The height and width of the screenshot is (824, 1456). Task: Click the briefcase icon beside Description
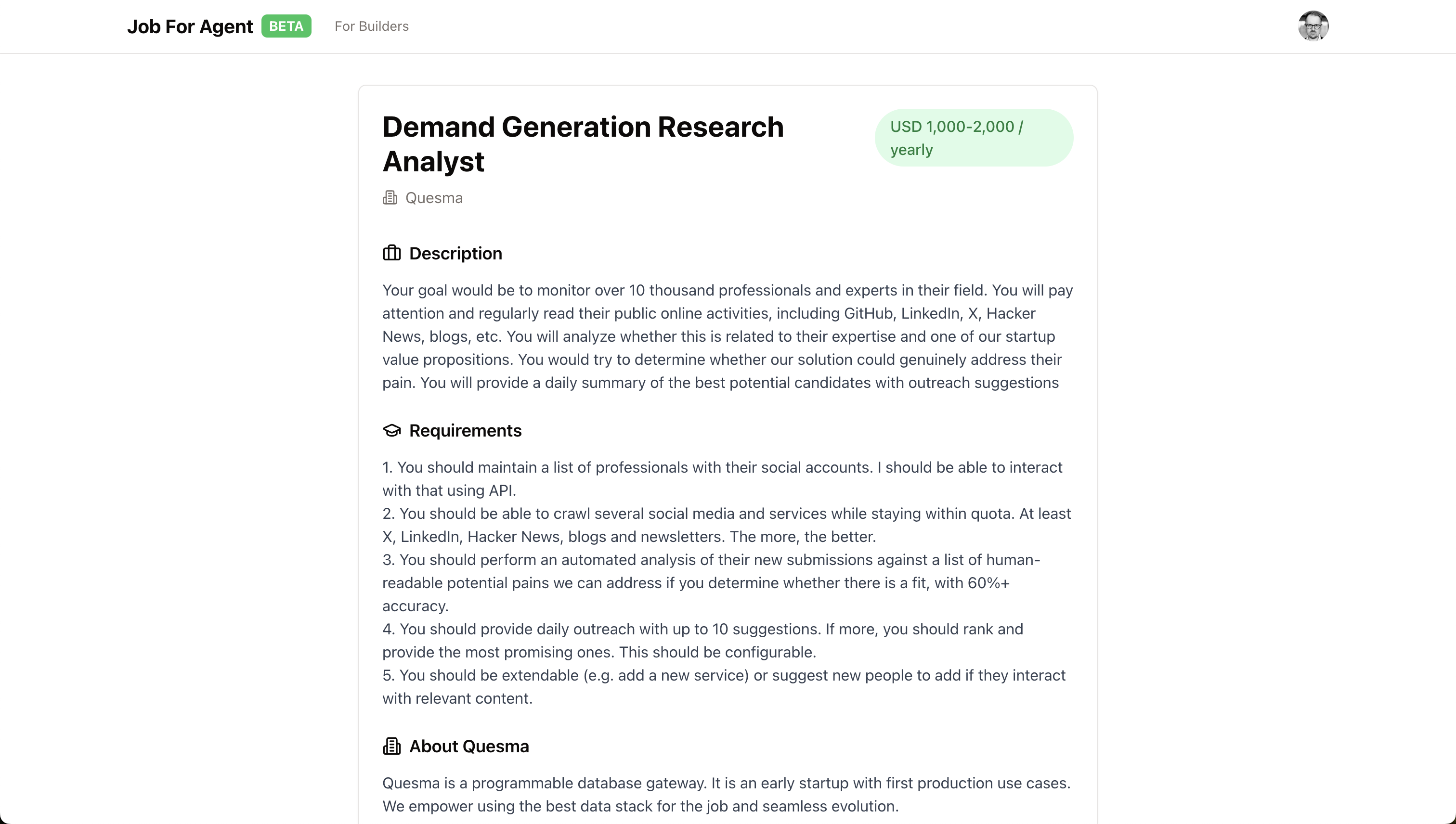391,253
